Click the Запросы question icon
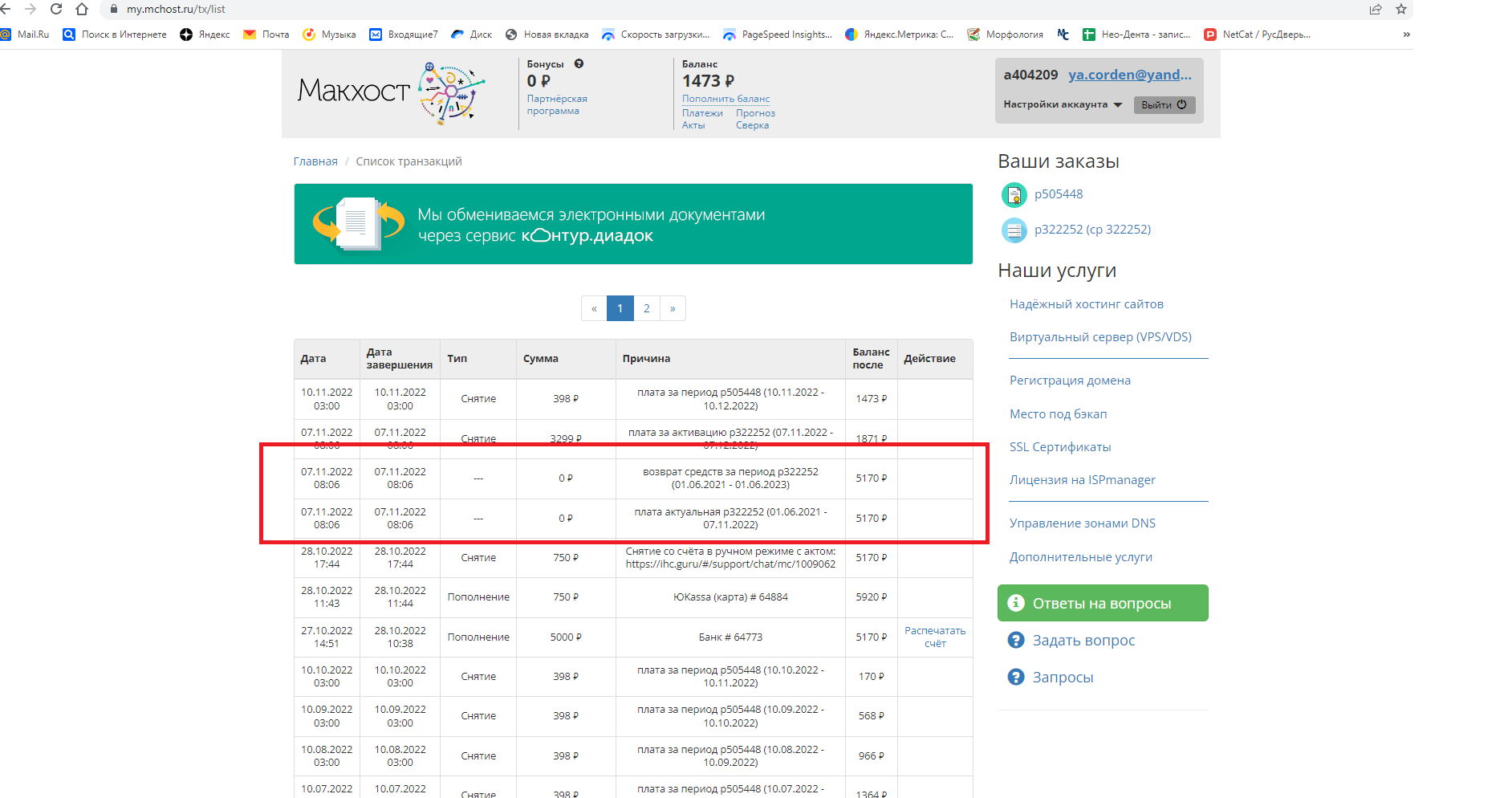The width and height of the screenshot is (1512, 798). (x=1016, y=677)
